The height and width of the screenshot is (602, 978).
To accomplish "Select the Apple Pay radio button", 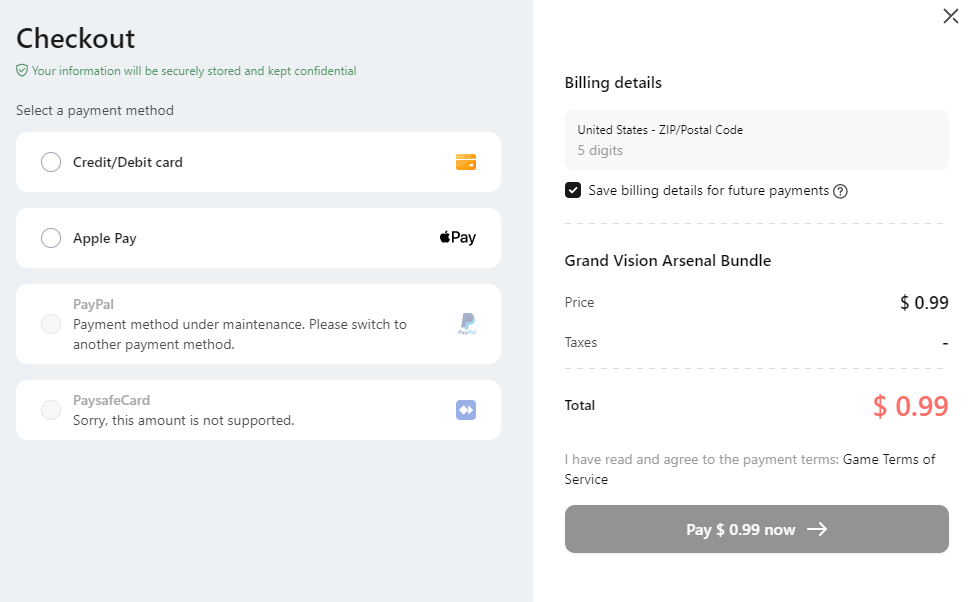I will 51,238.
